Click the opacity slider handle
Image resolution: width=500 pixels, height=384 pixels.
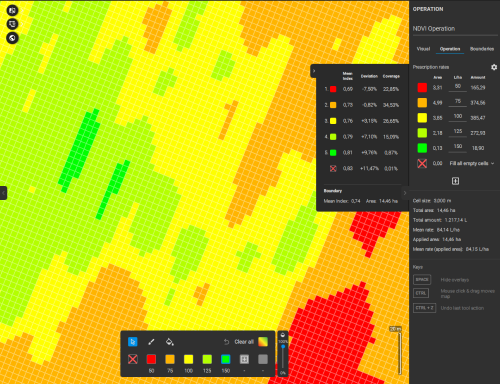(x=283, y=347)
